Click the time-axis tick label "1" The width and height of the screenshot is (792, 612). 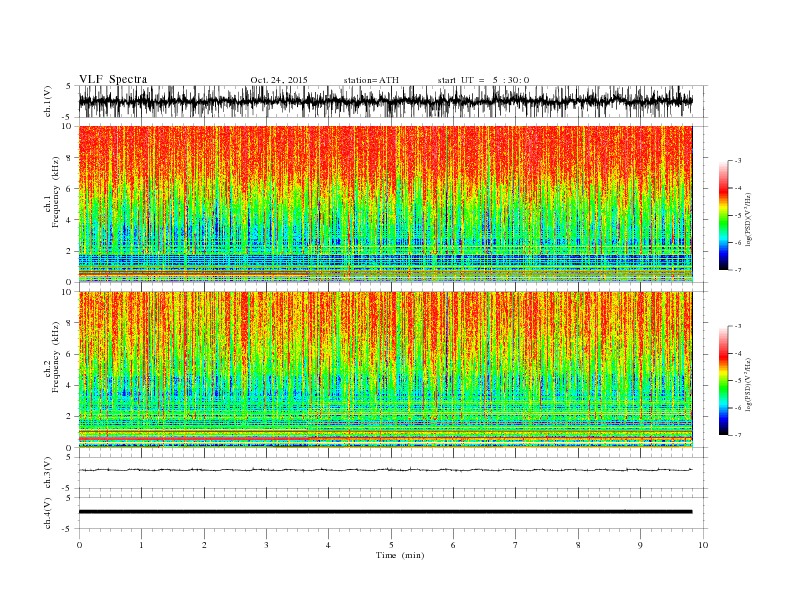coord(141,545)
